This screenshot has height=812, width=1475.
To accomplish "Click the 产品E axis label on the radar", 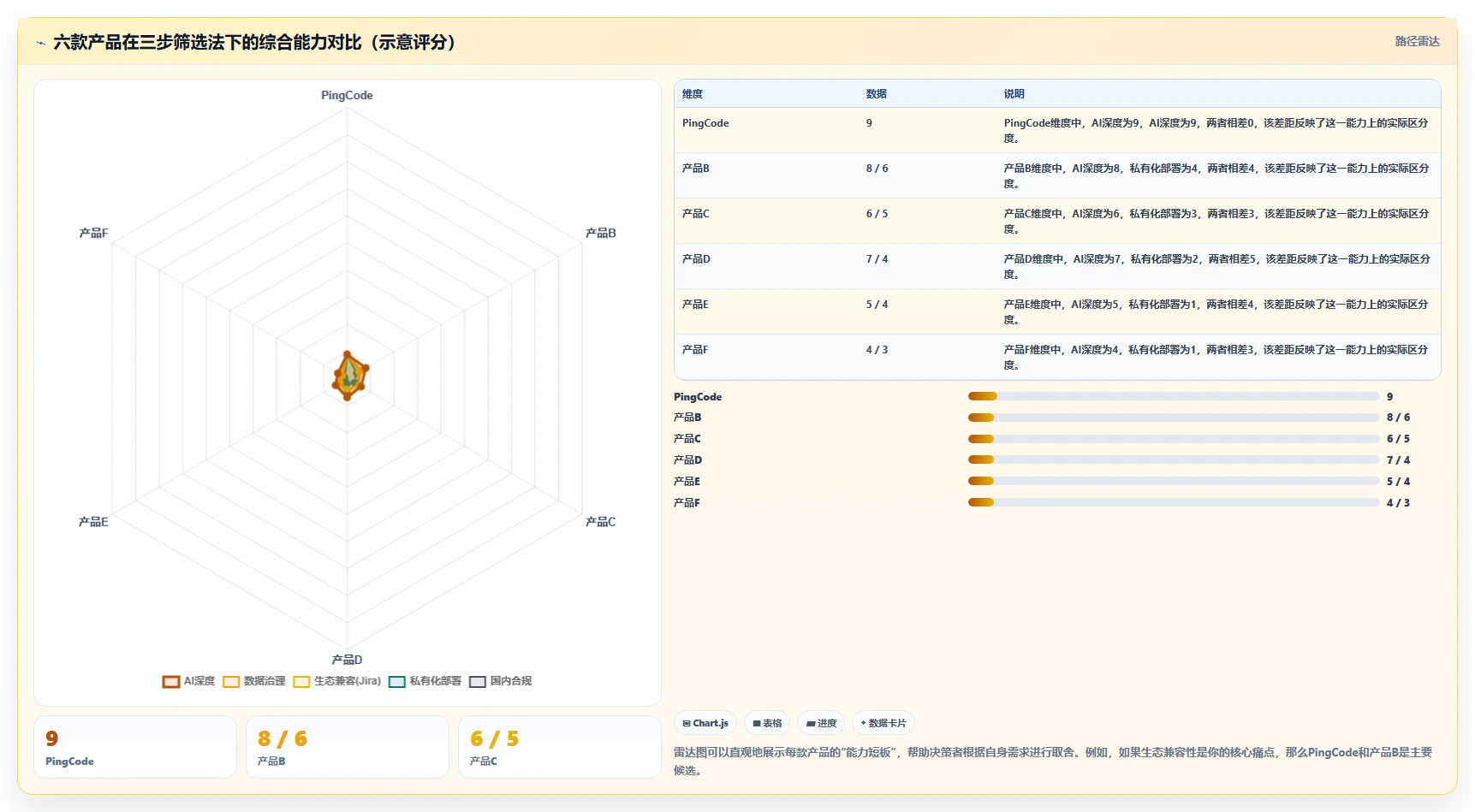I will click(x=93, y=522).
